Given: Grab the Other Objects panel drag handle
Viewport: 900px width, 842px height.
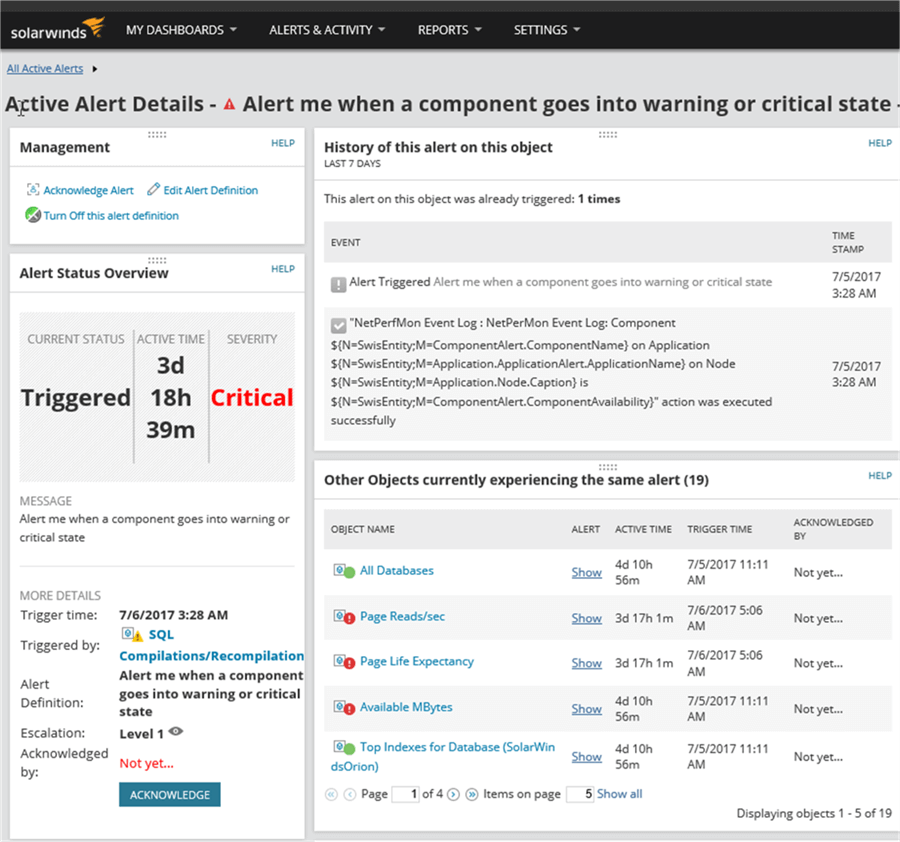Looking at the screenshot, I should (x=608, y=467).
